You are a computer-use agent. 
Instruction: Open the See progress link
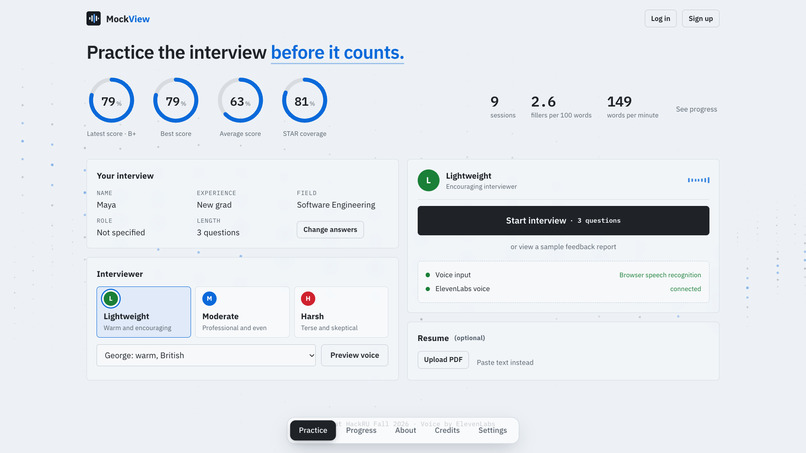(697, 109)
